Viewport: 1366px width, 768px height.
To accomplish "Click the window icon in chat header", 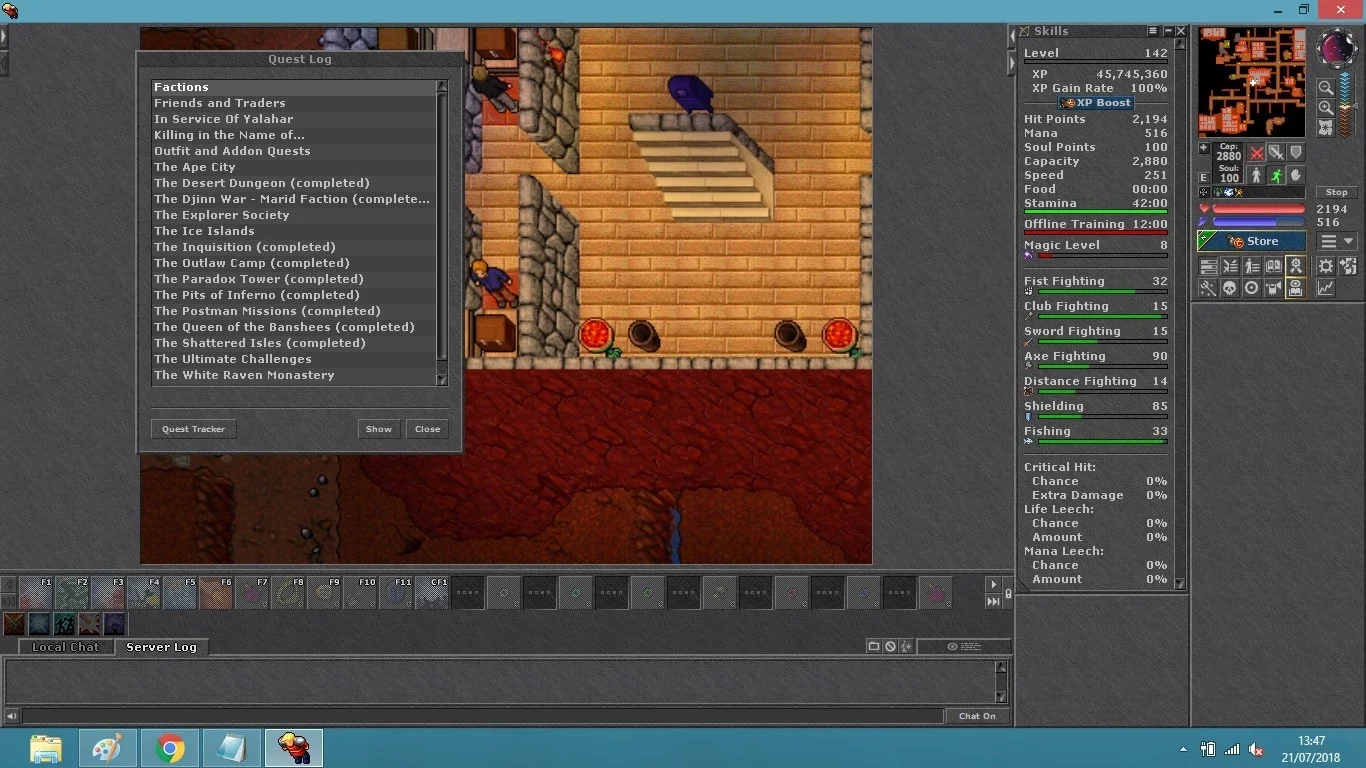I will (874, 647).
